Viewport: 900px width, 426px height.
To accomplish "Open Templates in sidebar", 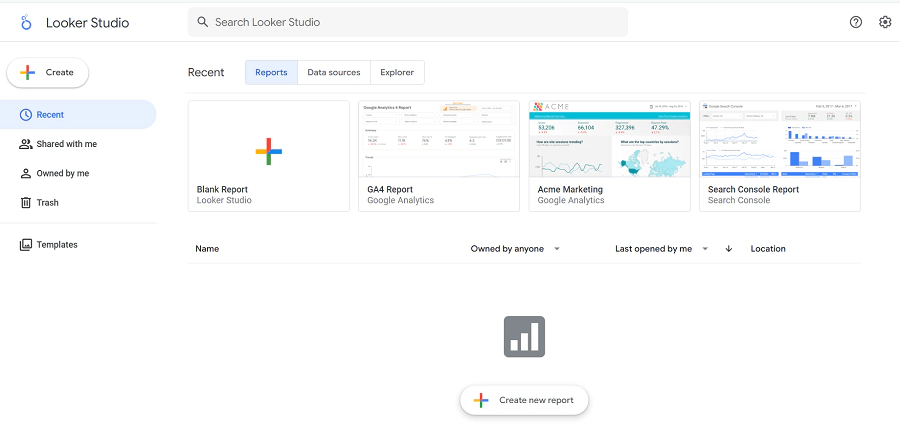I will click(78, 245).
